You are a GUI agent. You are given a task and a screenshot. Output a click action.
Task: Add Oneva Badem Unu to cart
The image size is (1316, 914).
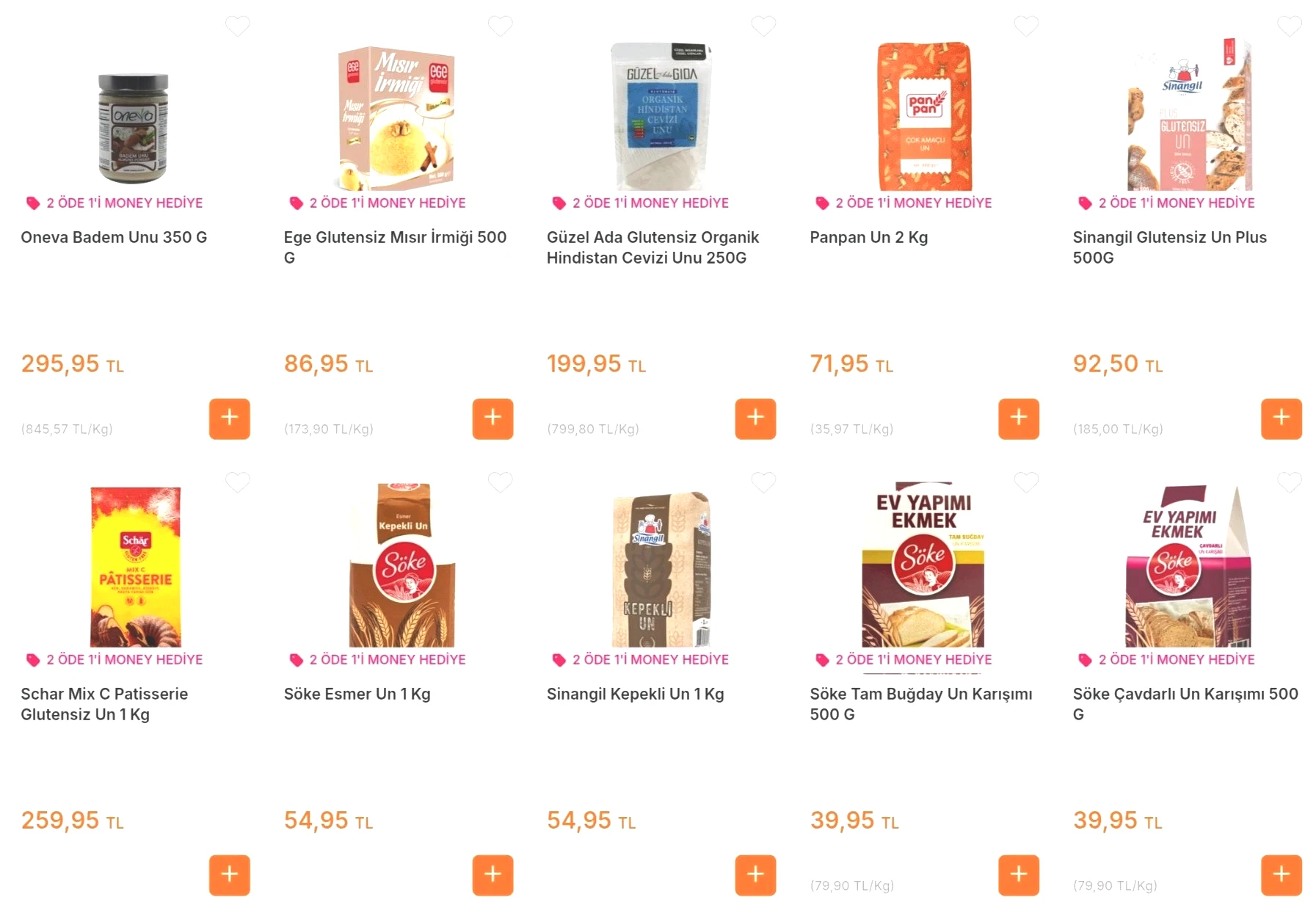pyautogui.click(x=229, y=418)
